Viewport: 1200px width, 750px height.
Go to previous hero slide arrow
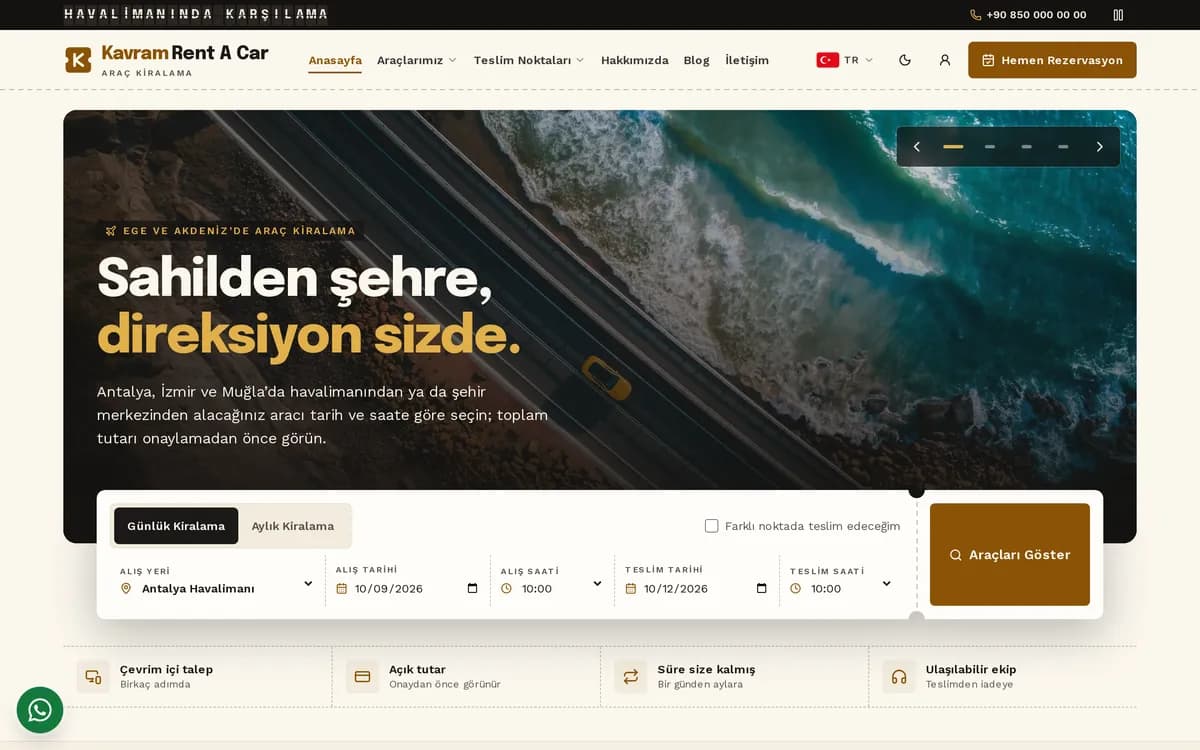point(917,147)
